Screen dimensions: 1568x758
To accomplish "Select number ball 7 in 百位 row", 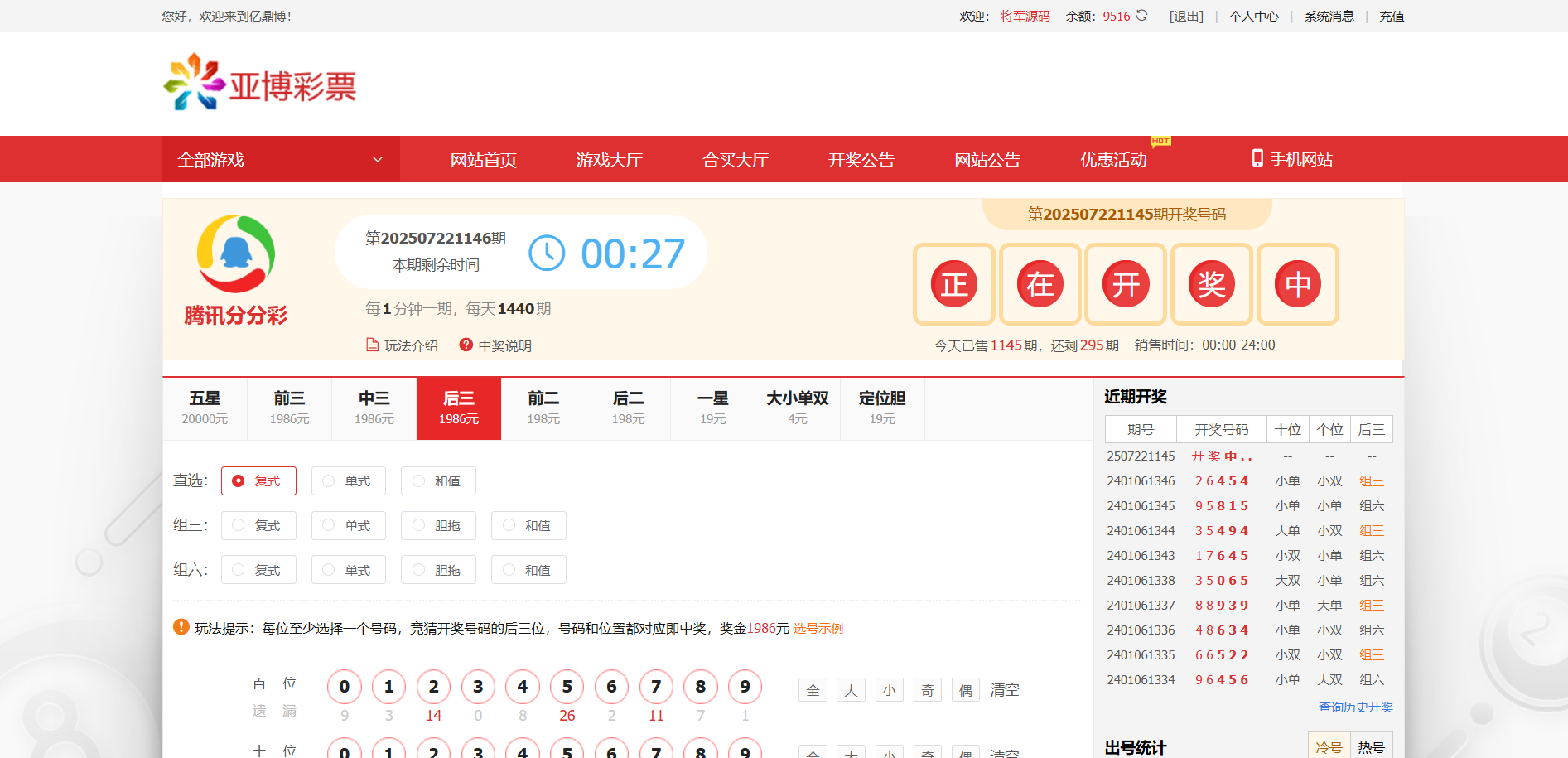I will [656, 687].
